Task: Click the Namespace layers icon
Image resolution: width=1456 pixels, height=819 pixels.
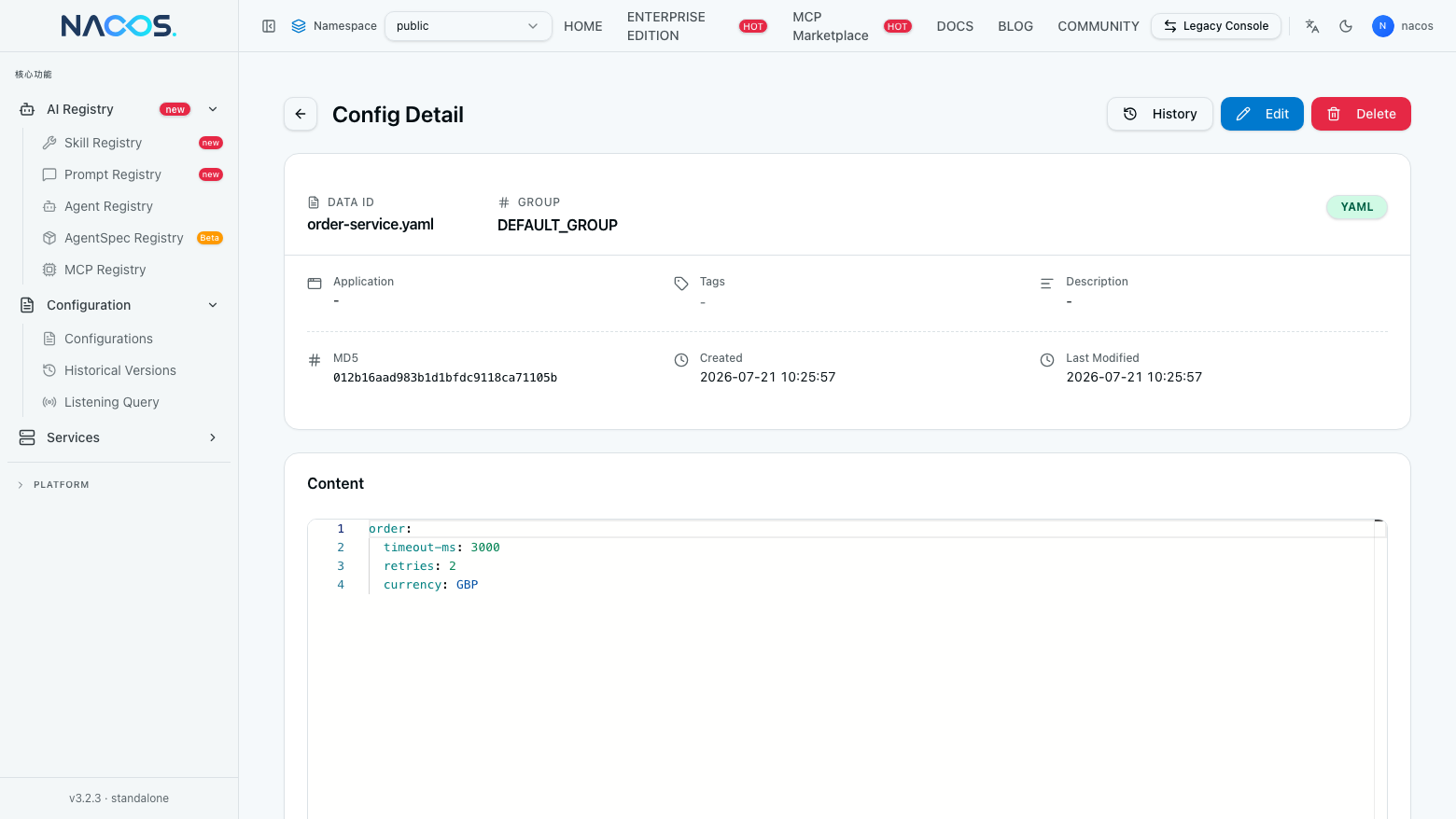Action: point(299,26)
